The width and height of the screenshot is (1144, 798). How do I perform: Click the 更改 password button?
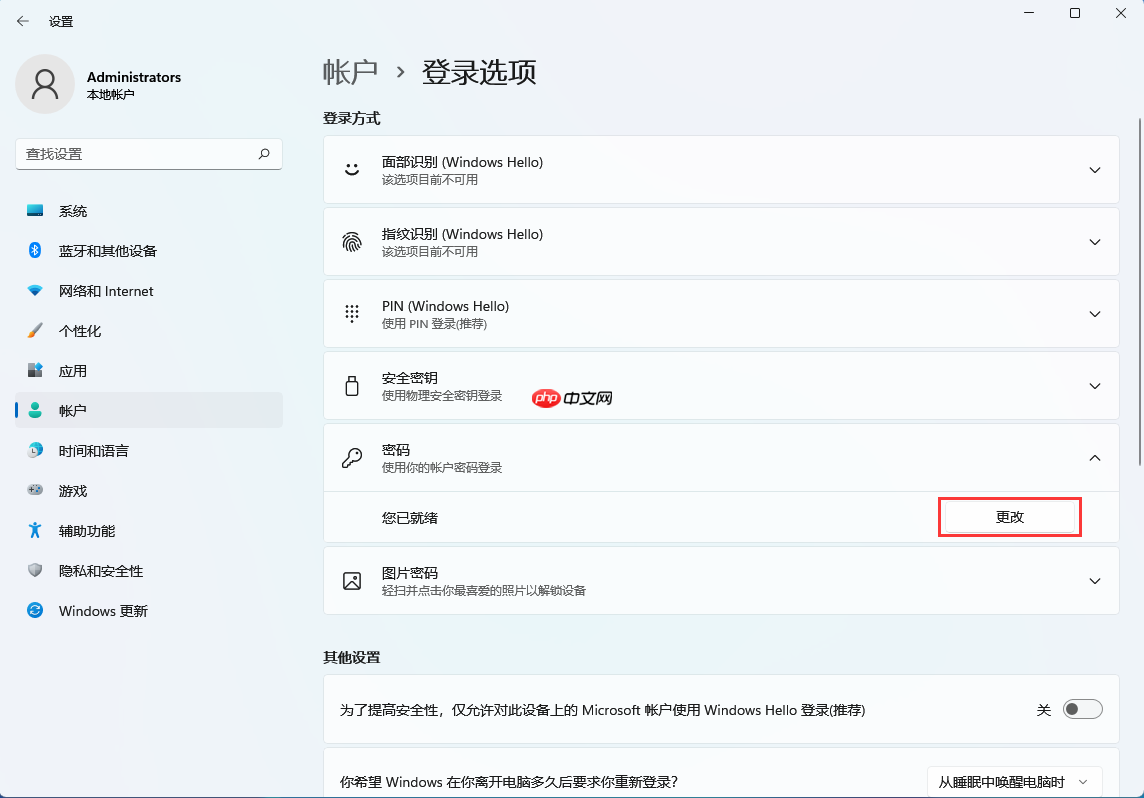pyautogui.click(x=1009, y=516)
